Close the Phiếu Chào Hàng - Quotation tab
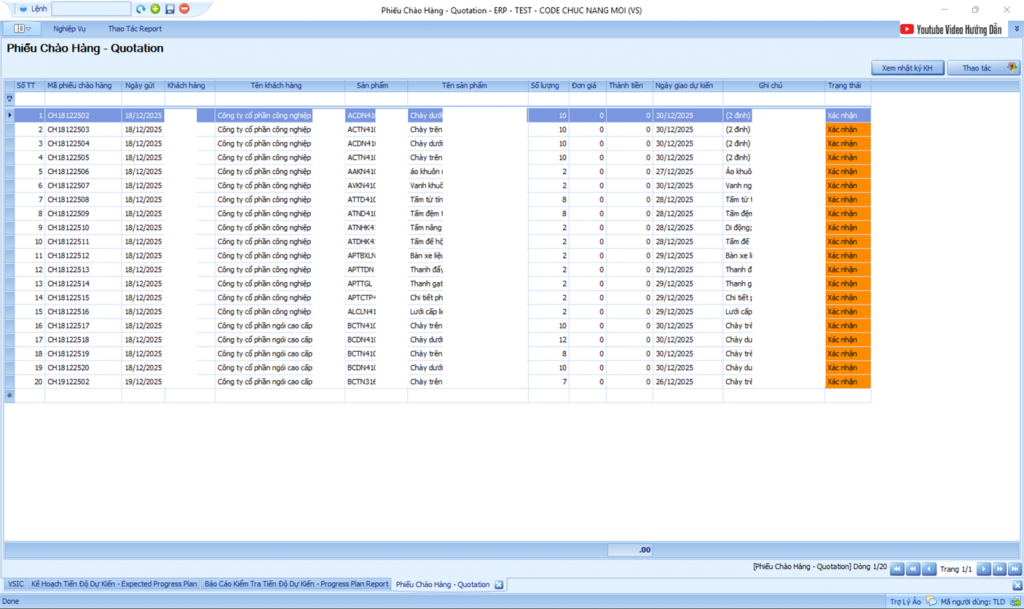The width and height of the screenshot is (1024, 609). click(x=499, y=584)
